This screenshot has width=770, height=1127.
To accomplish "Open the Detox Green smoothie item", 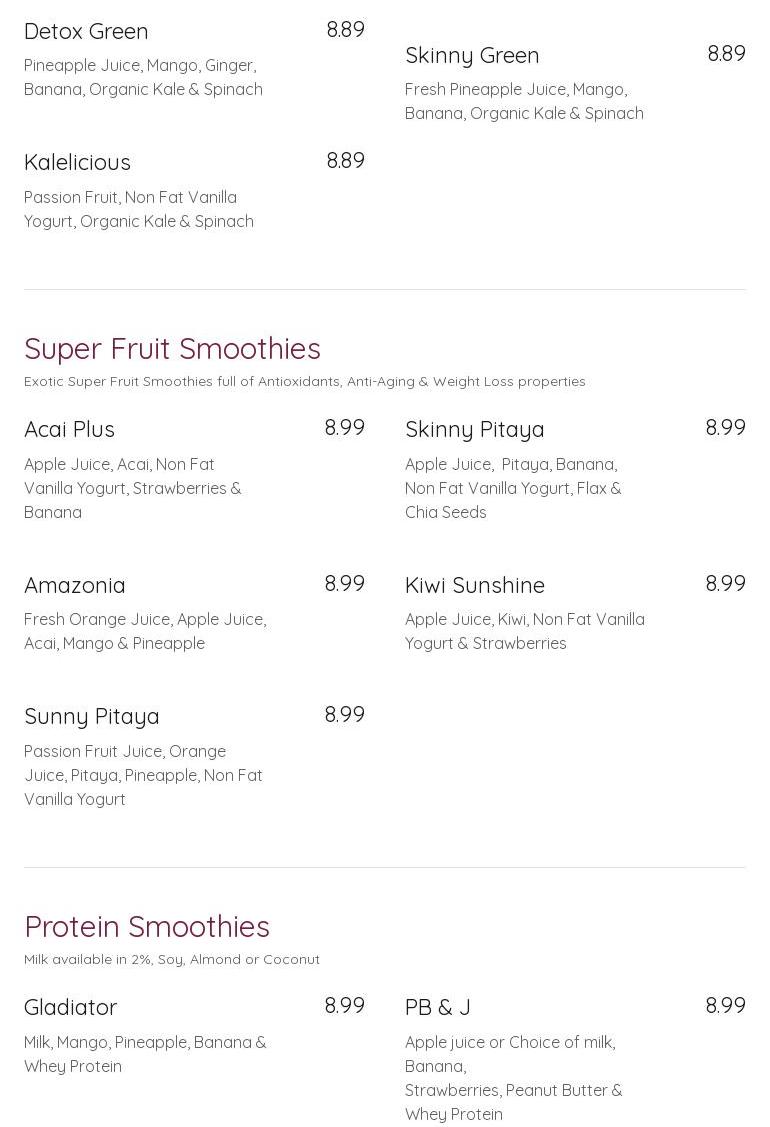I will (86, 31).
